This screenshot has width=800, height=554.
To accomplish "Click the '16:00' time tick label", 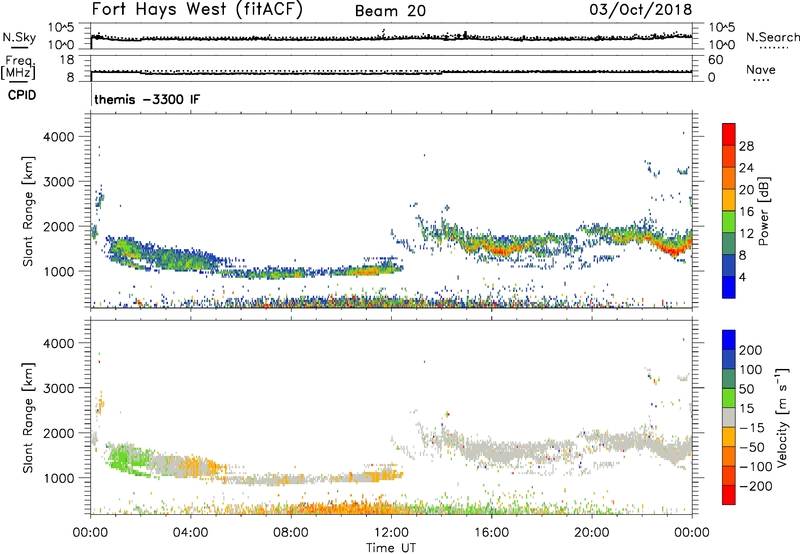I will click(491, 533).
